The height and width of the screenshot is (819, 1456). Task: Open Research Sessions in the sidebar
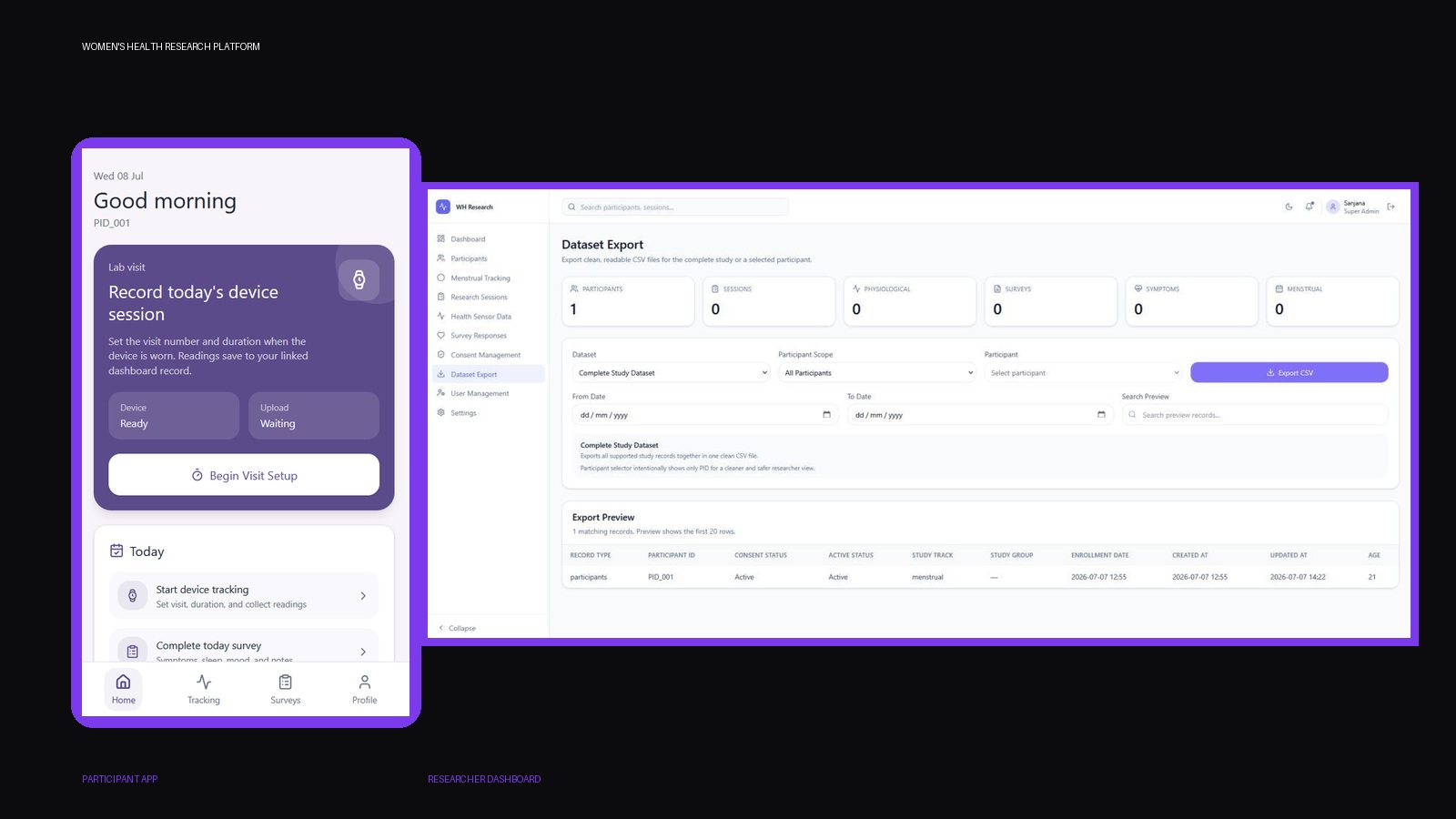(488, 297)
